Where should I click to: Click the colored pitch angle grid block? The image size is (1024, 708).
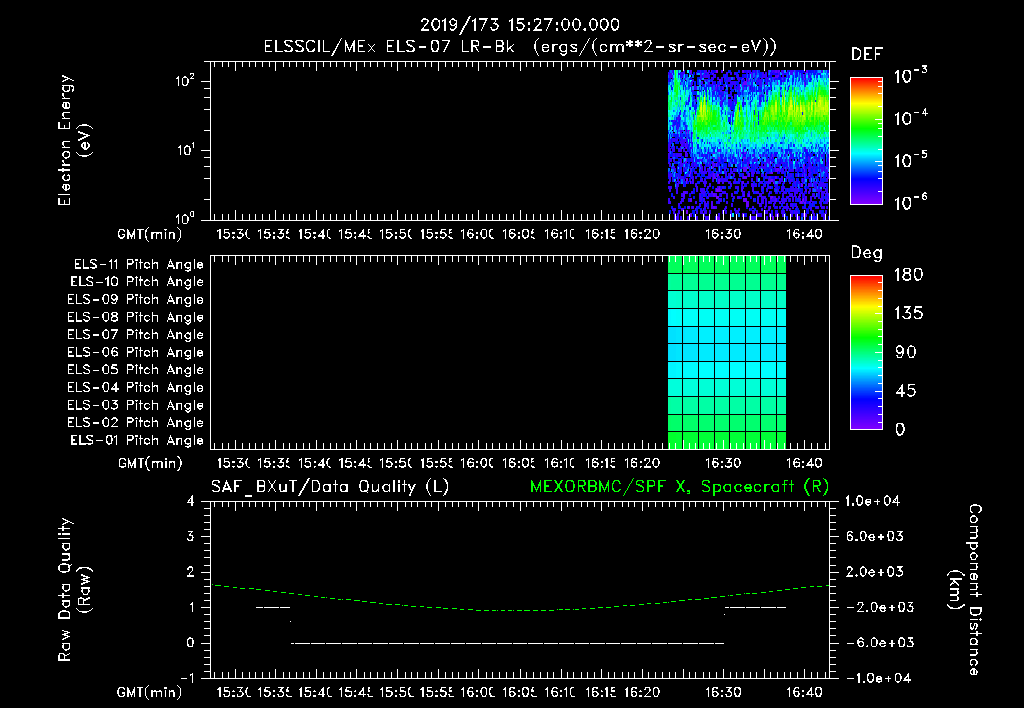(x=726, y=352)
